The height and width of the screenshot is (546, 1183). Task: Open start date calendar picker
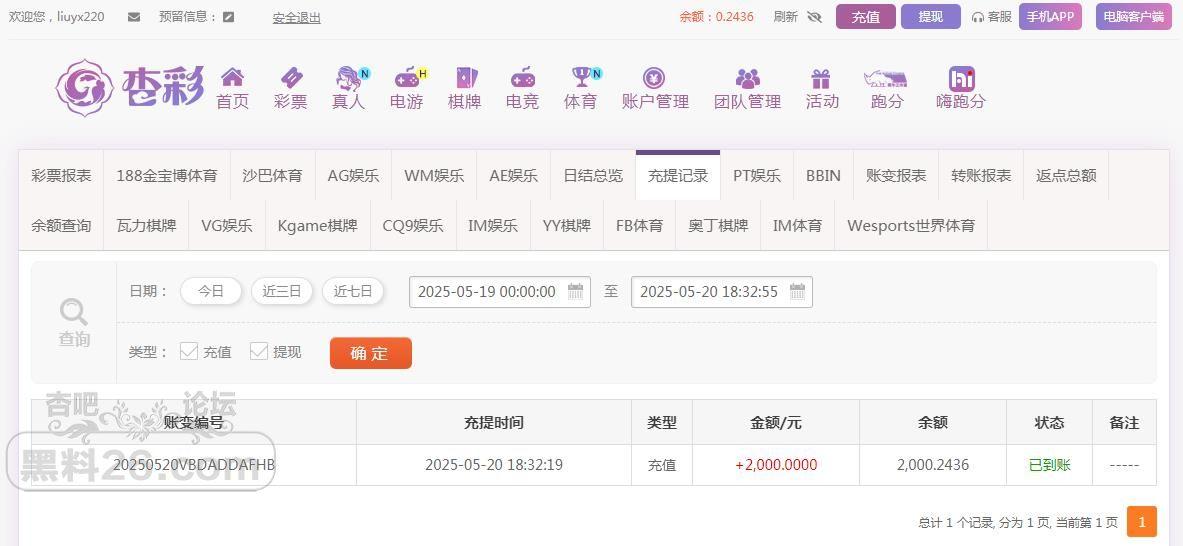(575, 292)
